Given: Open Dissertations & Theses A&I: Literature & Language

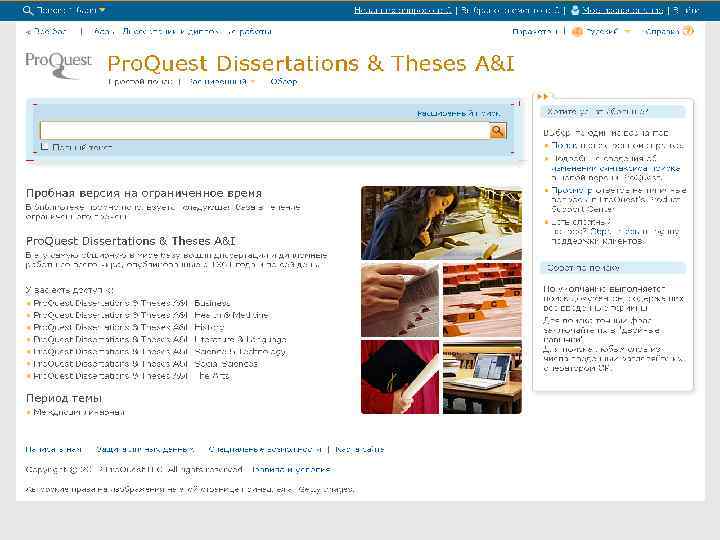Looking at the screenshot, I should pos(160,339).
